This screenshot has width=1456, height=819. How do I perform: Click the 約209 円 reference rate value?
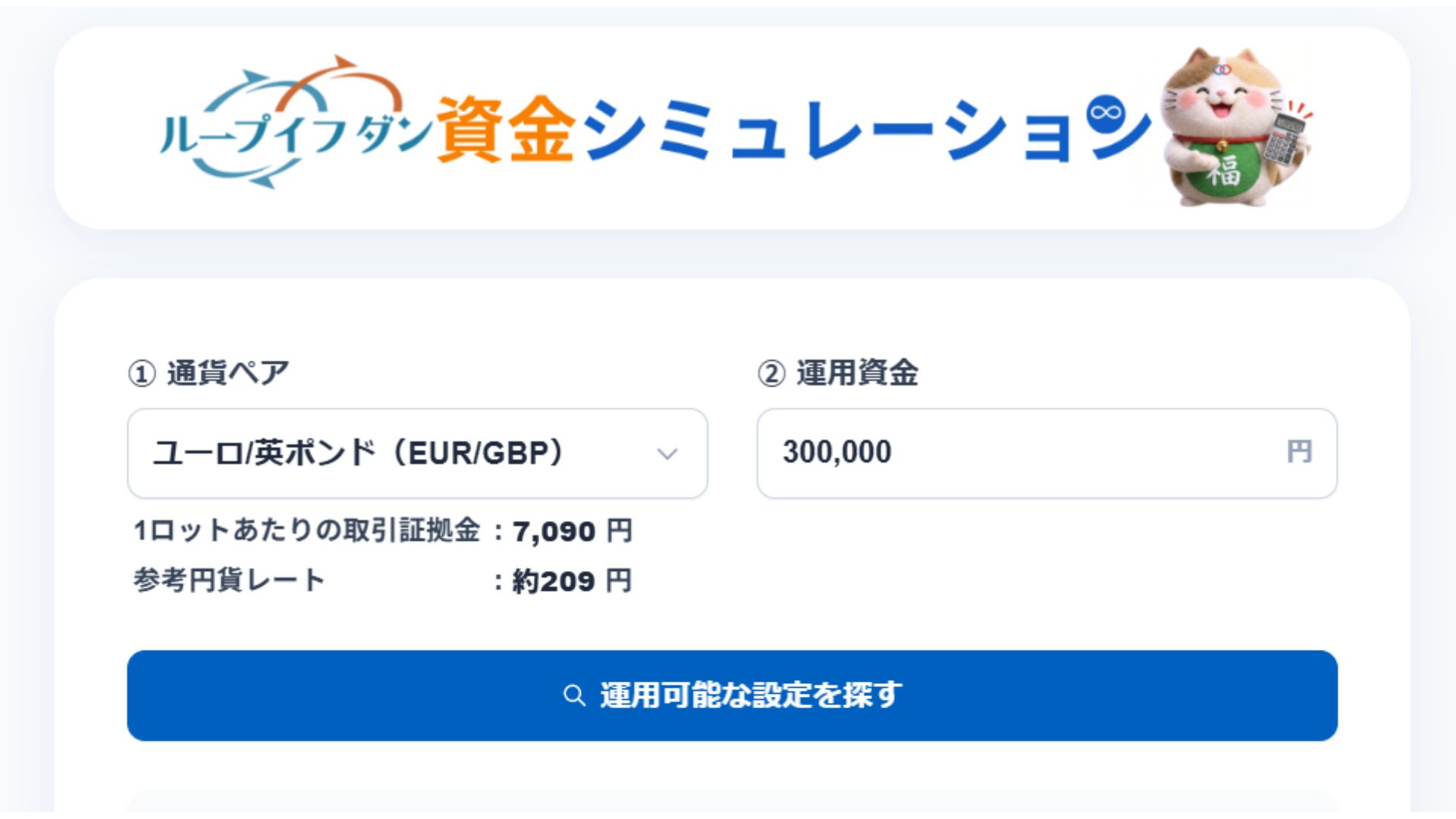(x=572, y=582)
